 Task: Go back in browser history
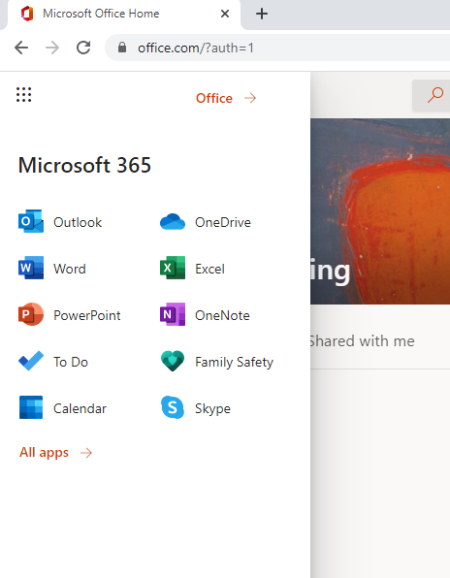point(21,48)
